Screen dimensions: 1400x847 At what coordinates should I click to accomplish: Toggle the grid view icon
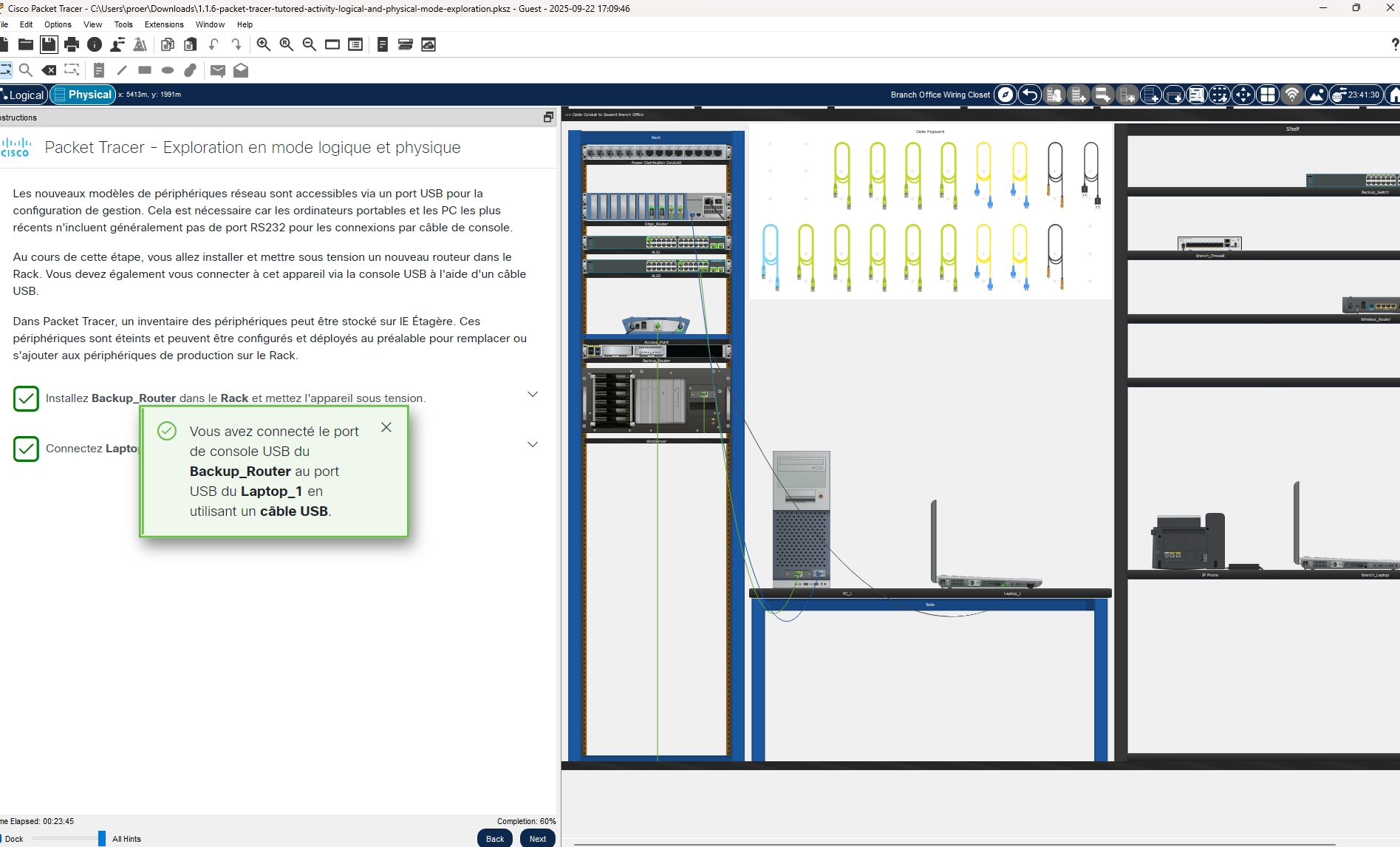pos(1268,95)
